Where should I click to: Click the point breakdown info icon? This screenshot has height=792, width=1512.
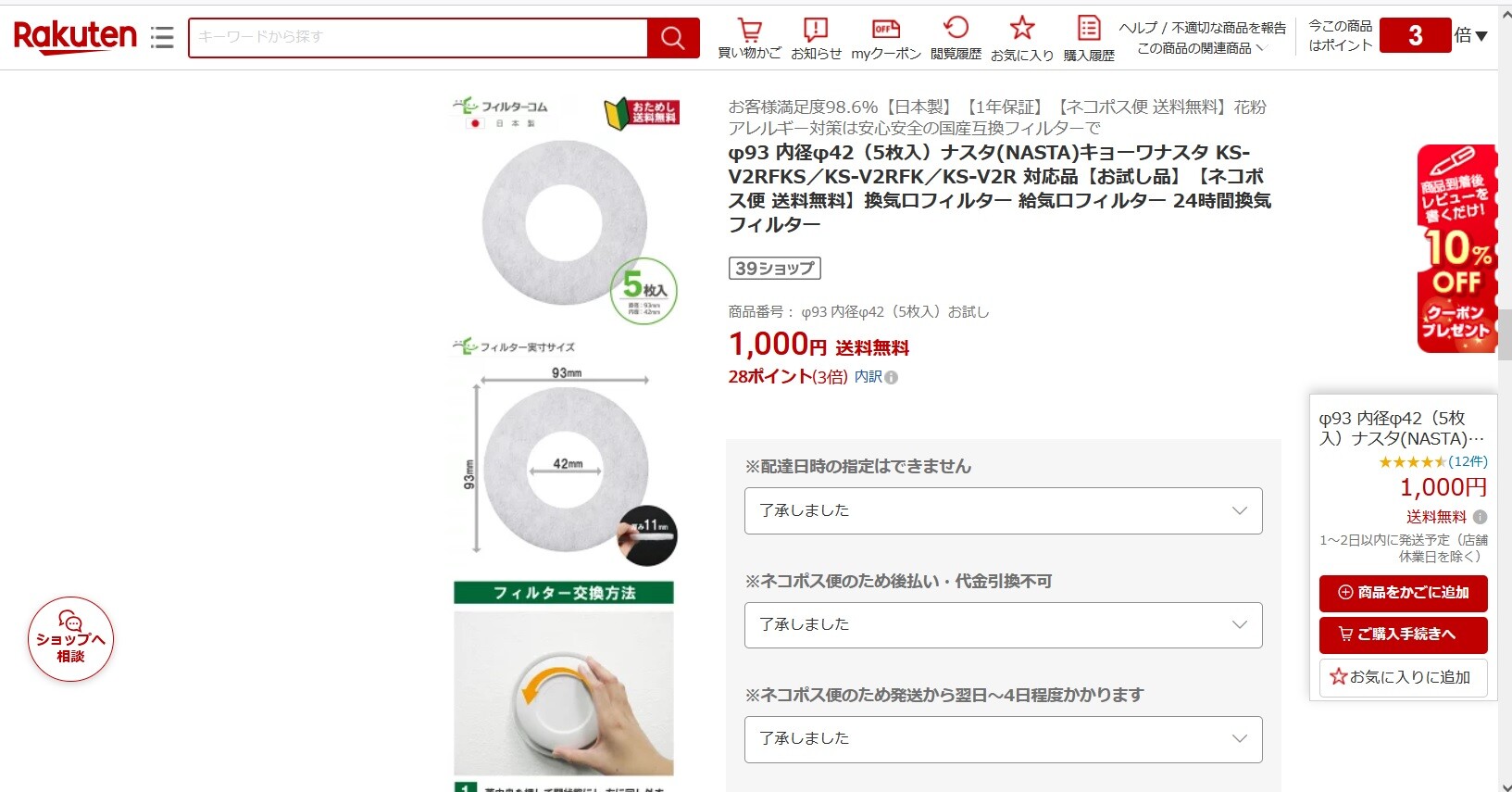[891, 377]
